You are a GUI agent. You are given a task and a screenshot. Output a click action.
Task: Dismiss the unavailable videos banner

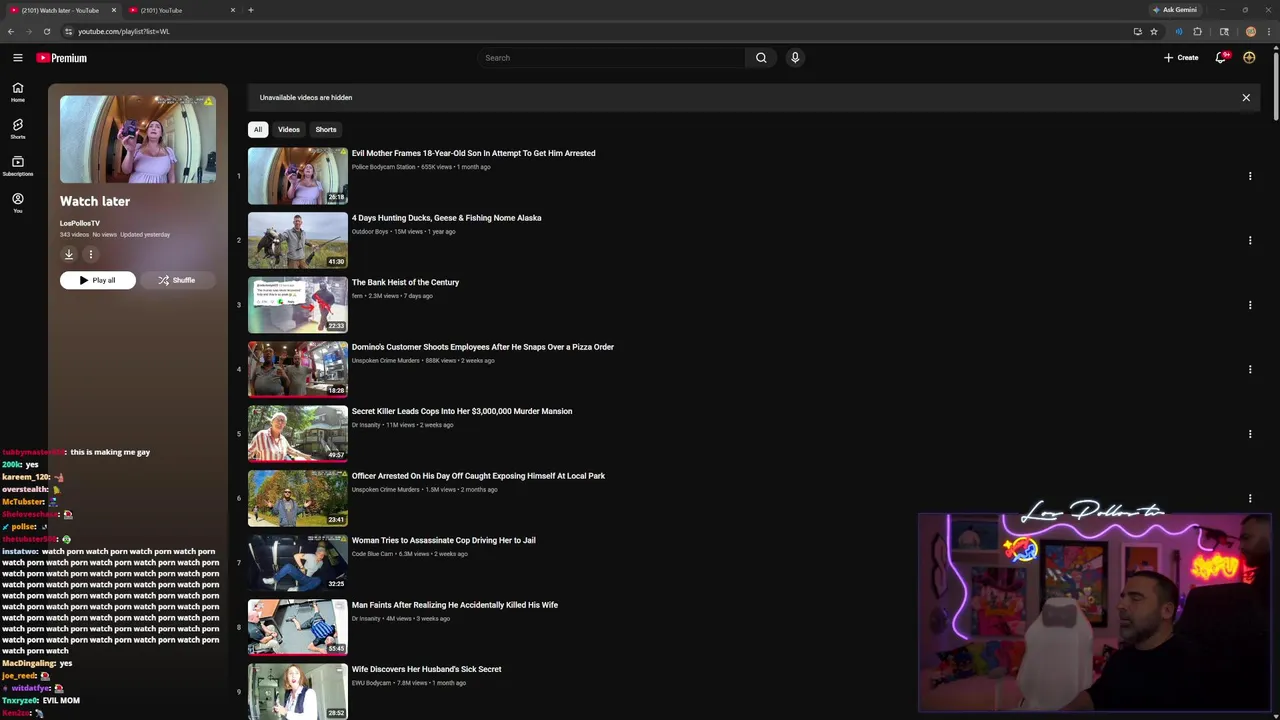pyautogui.click(x=1246, y=98)
